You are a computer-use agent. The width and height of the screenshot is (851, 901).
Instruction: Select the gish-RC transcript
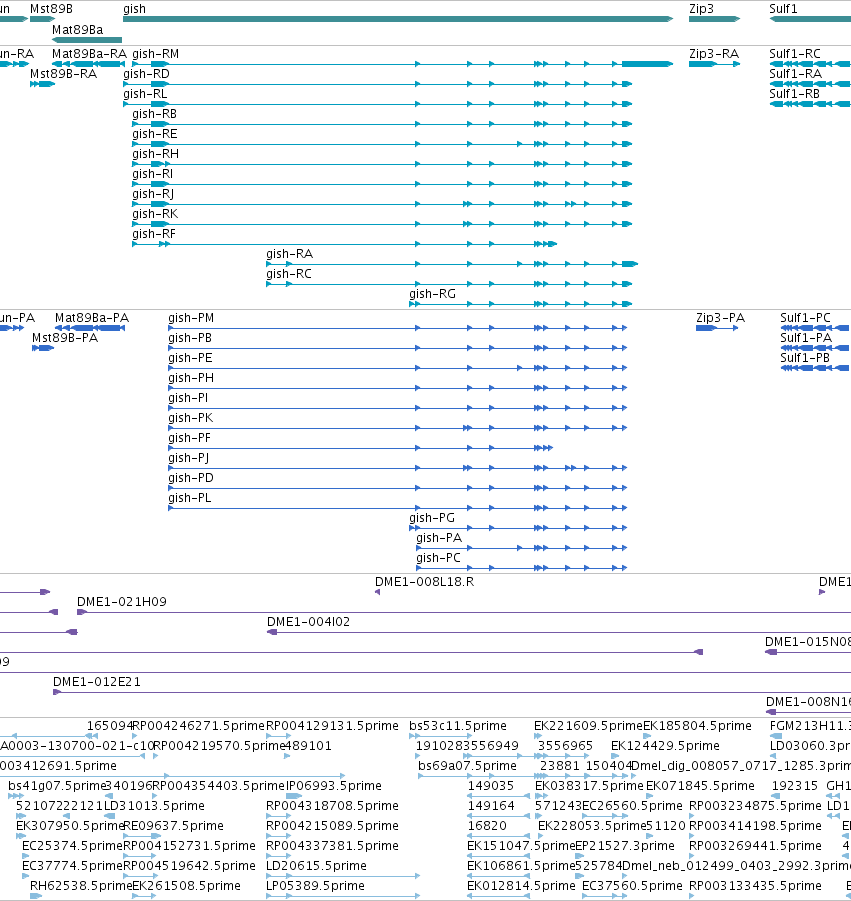pos(449,284)
